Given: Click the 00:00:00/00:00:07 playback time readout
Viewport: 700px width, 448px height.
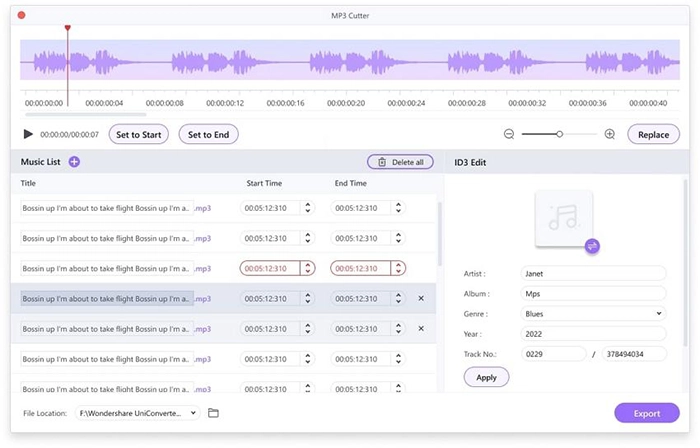Looking at the screenshot, I should (x=69, y=134).
